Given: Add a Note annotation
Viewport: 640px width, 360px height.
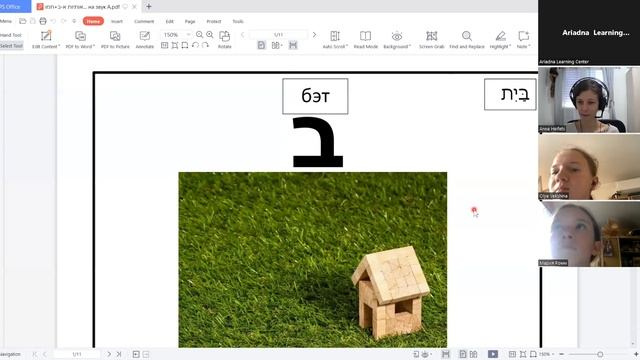Looking at the screenshot, I should pos(523,39).
